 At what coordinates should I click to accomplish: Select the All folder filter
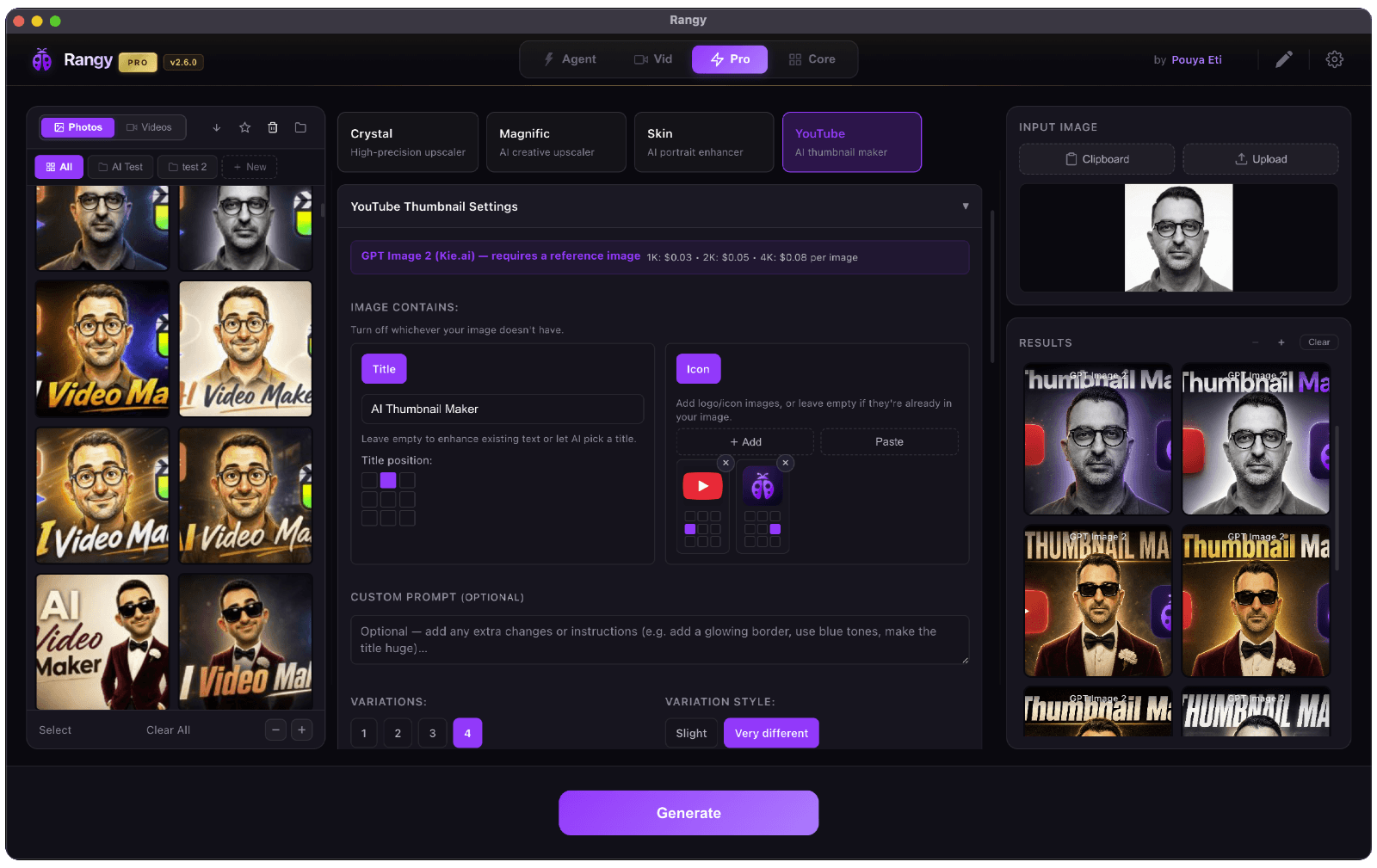point(59,167)
